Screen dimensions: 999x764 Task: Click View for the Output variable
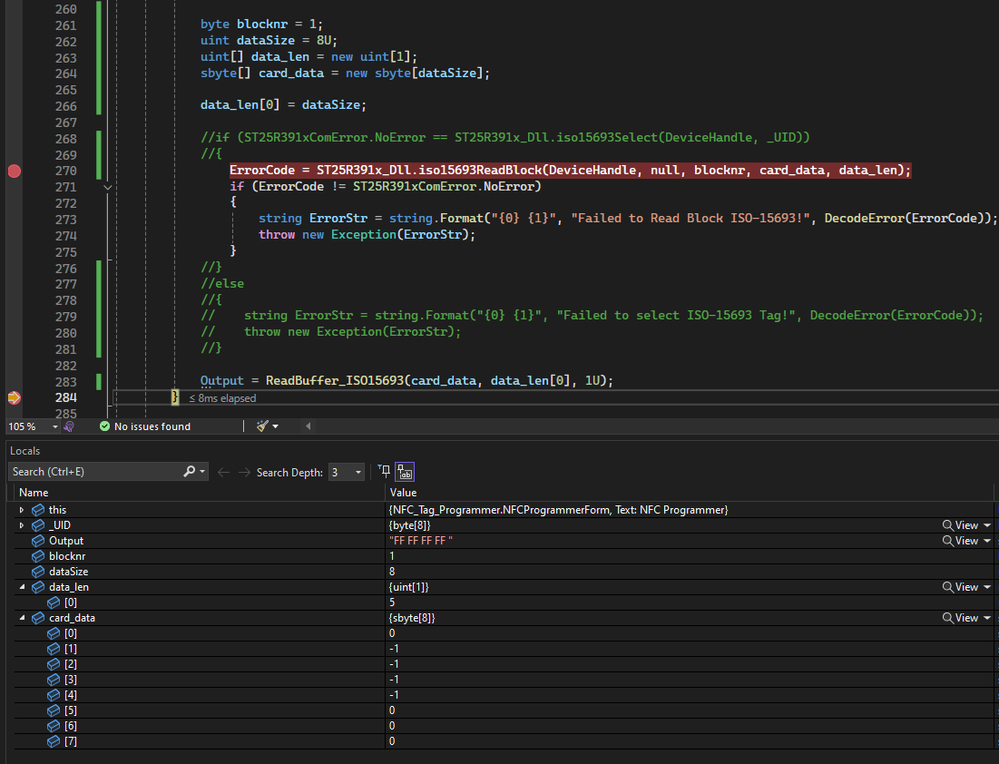pyautogui.click(x=966, y=541)
